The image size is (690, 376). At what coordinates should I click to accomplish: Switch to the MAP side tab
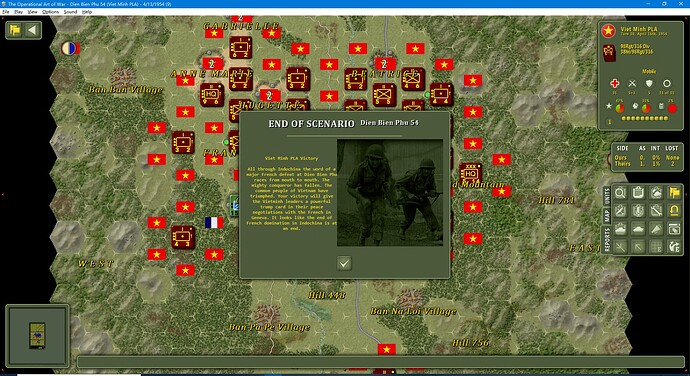607,215
